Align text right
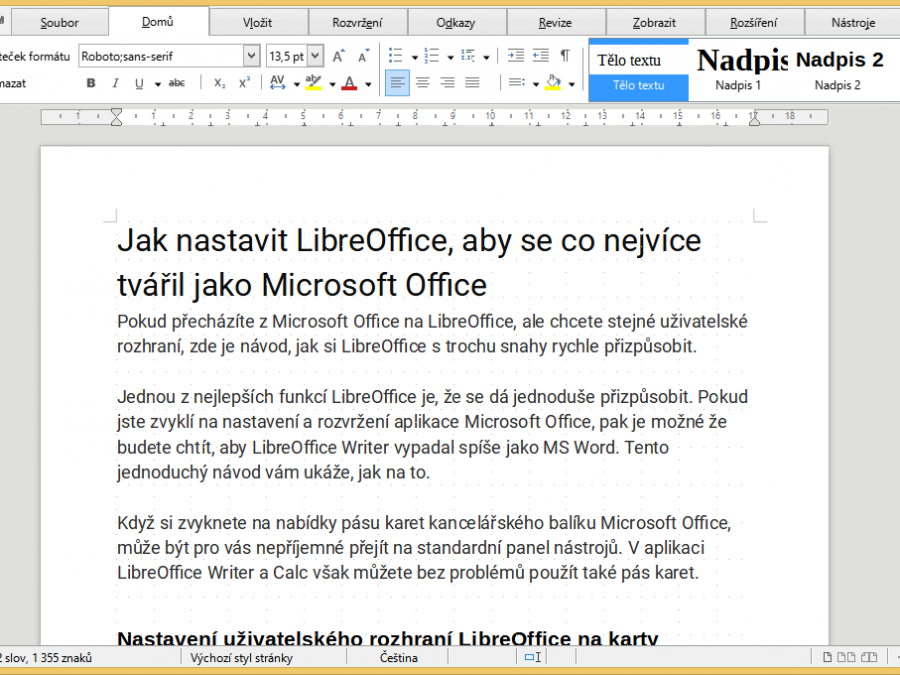900x675 pixels. click(x=447, y=83)
